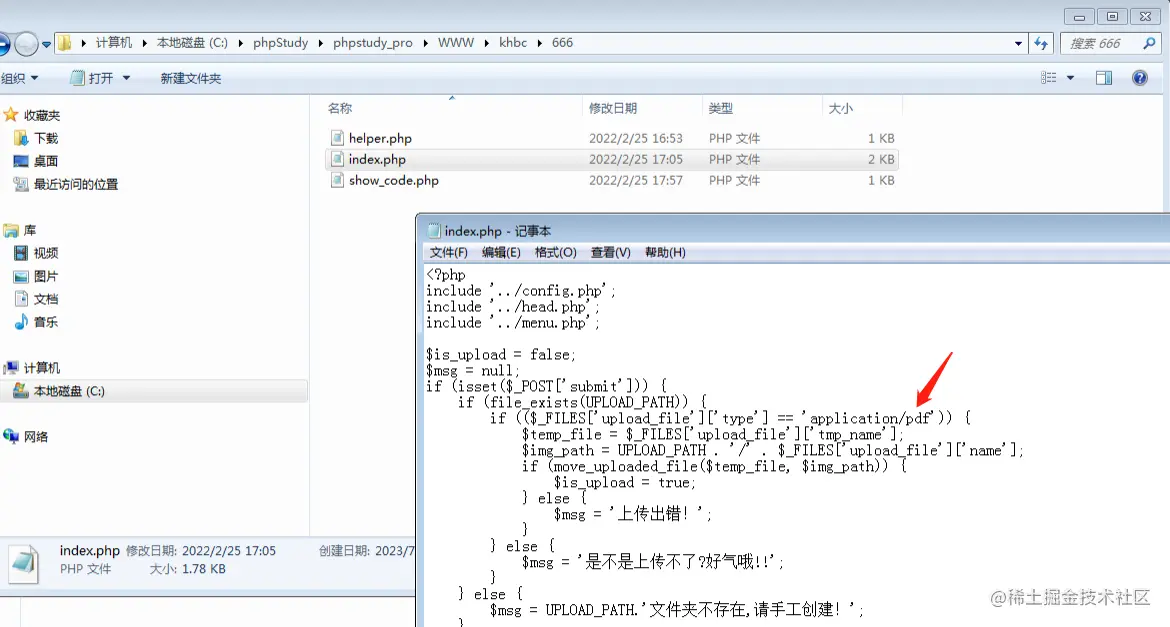This screenshot has height=627, width=1170.
Task: Click the change view icon
Action: pos(1048,78)
